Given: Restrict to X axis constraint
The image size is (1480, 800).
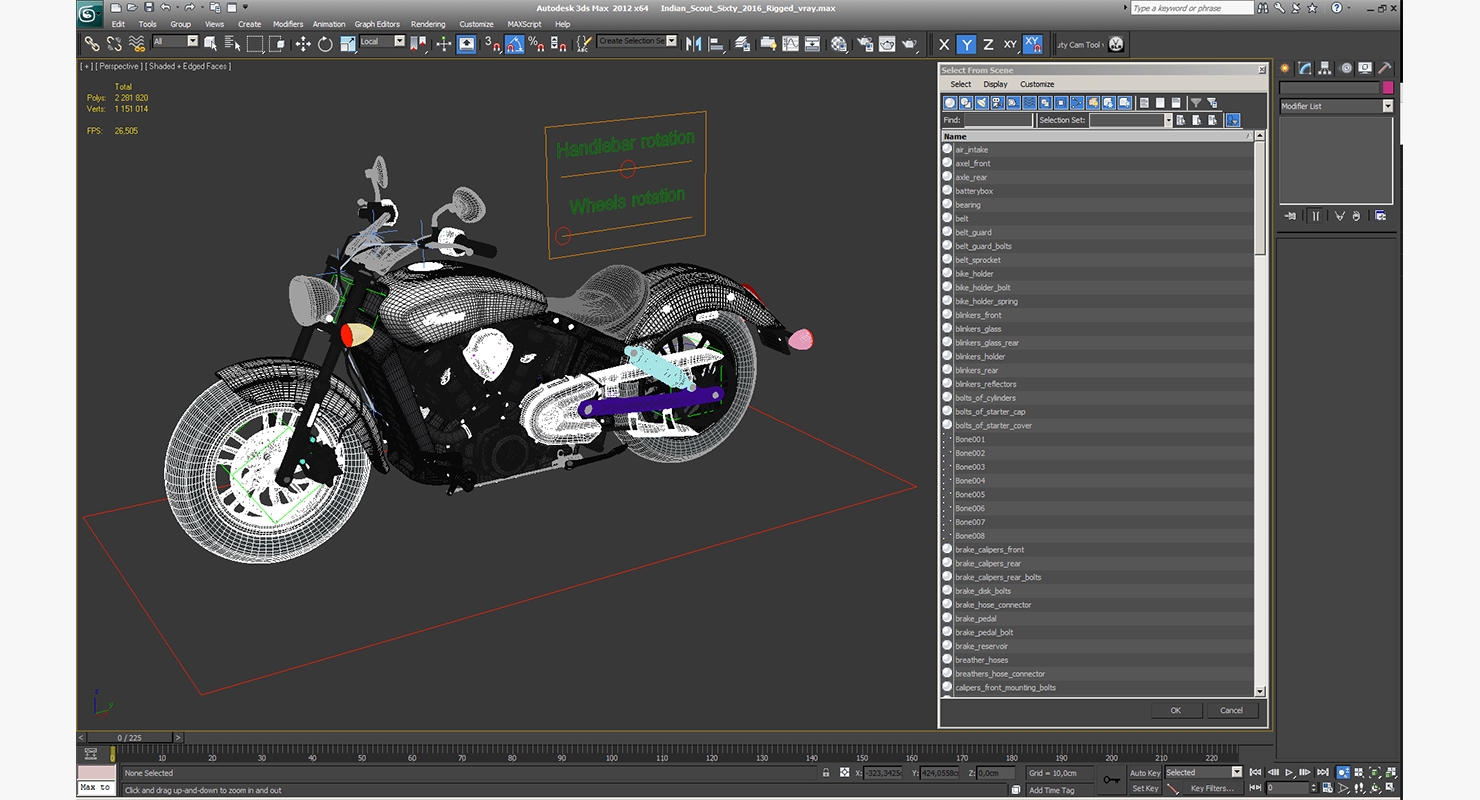Looking at the screenshot, I should (944, 44).
